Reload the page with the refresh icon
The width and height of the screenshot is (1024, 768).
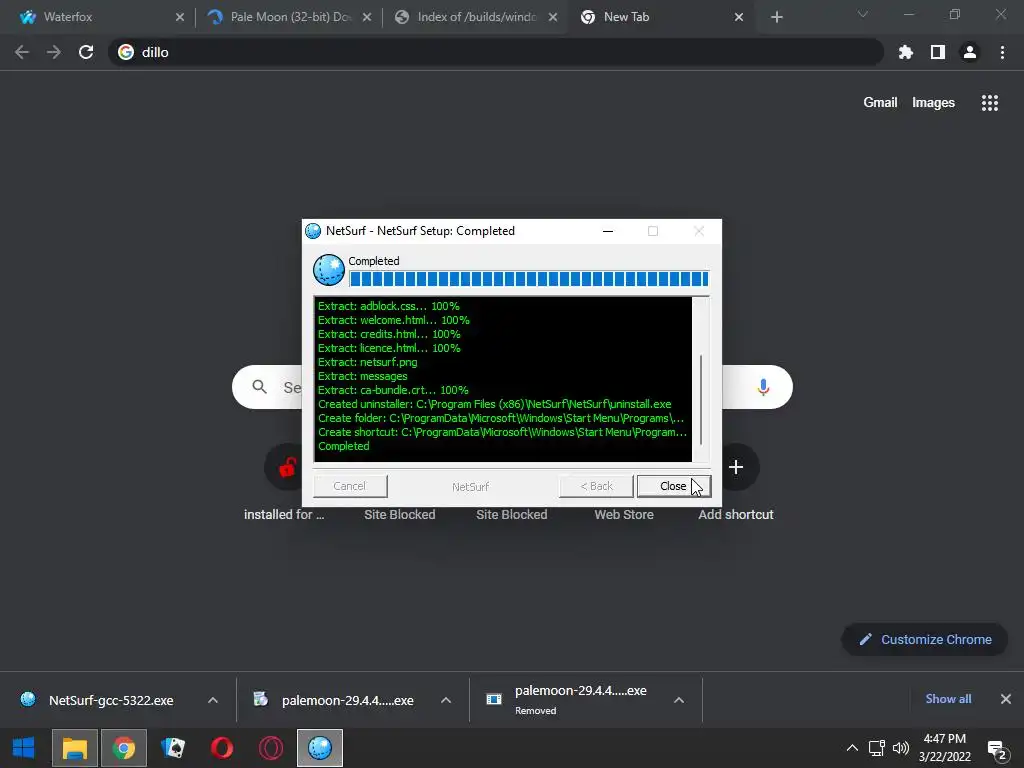tap(86, 52)
